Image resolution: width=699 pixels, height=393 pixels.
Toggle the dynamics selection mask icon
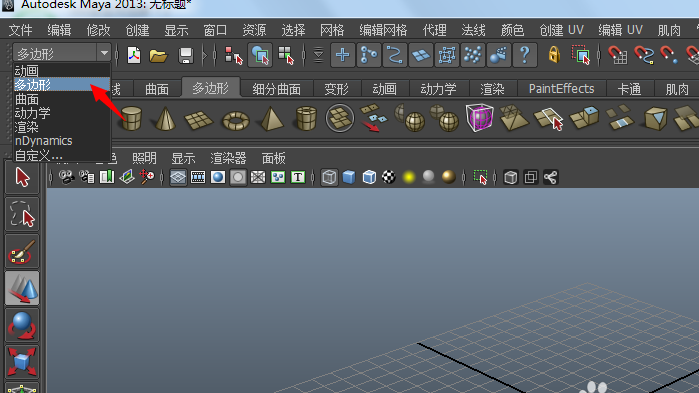click(472, 55)
